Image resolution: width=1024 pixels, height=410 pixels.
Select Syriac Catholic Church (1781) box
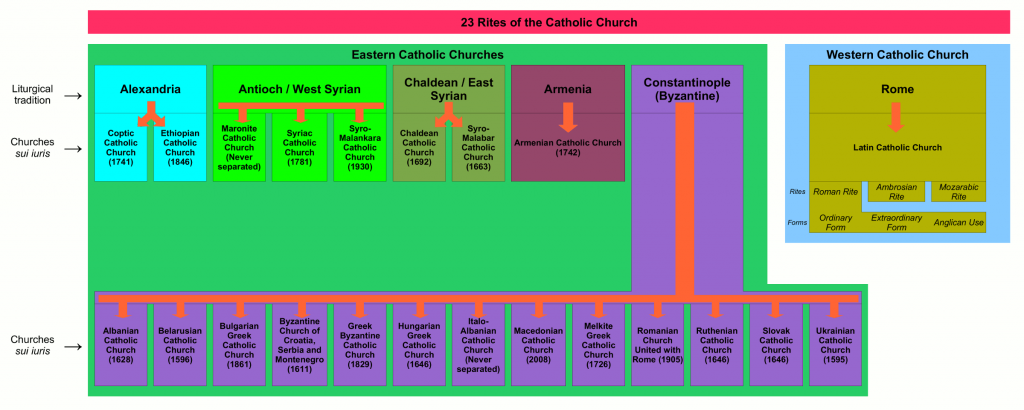click(x=300, y=147)
